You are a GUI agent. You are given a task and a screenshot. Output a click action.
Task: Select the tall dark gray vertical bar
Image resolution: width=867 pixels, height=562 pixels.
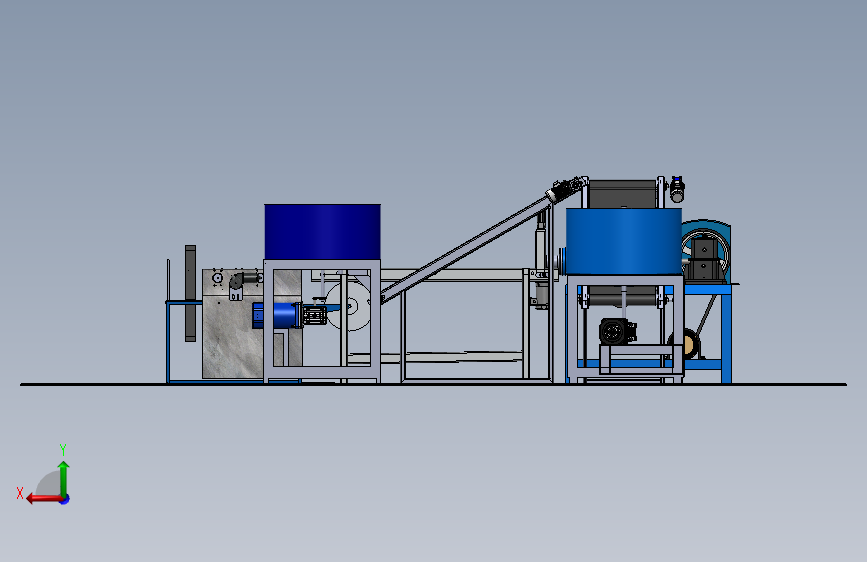tap(190, 293)
